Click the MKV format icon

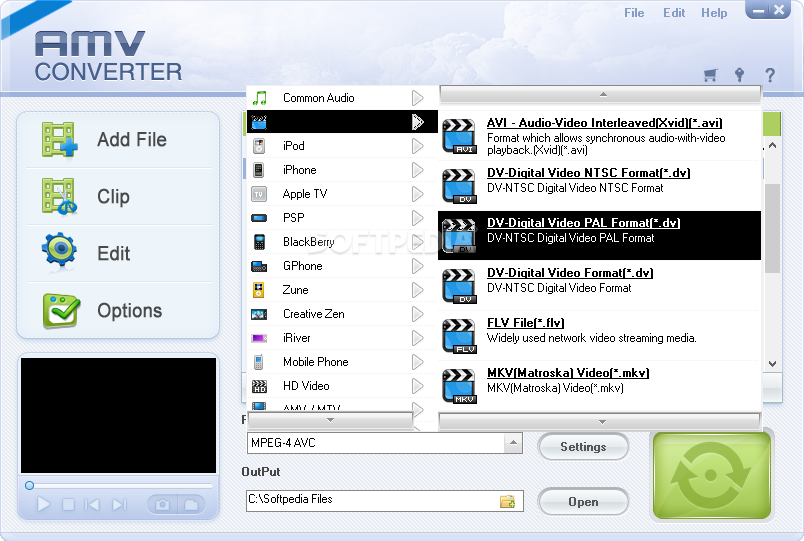[x=459, y=386]
